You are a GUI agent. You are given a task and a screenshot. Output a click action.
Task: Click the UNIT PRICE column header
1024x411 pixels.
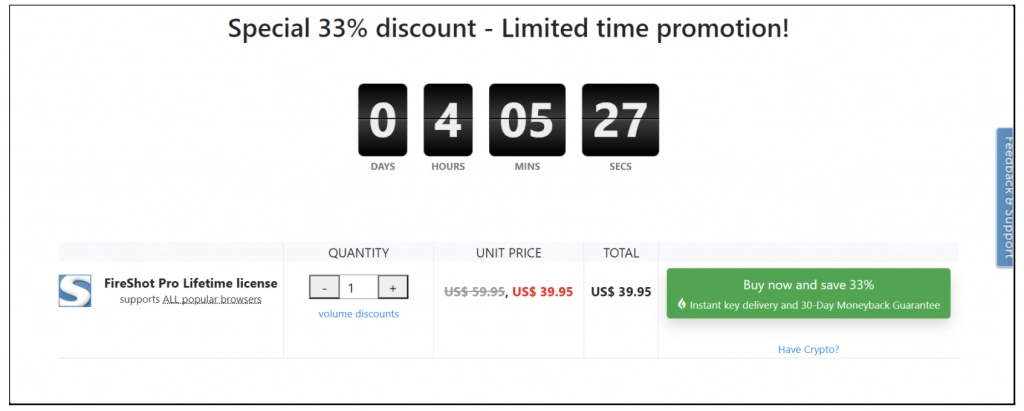pos(508,253)
